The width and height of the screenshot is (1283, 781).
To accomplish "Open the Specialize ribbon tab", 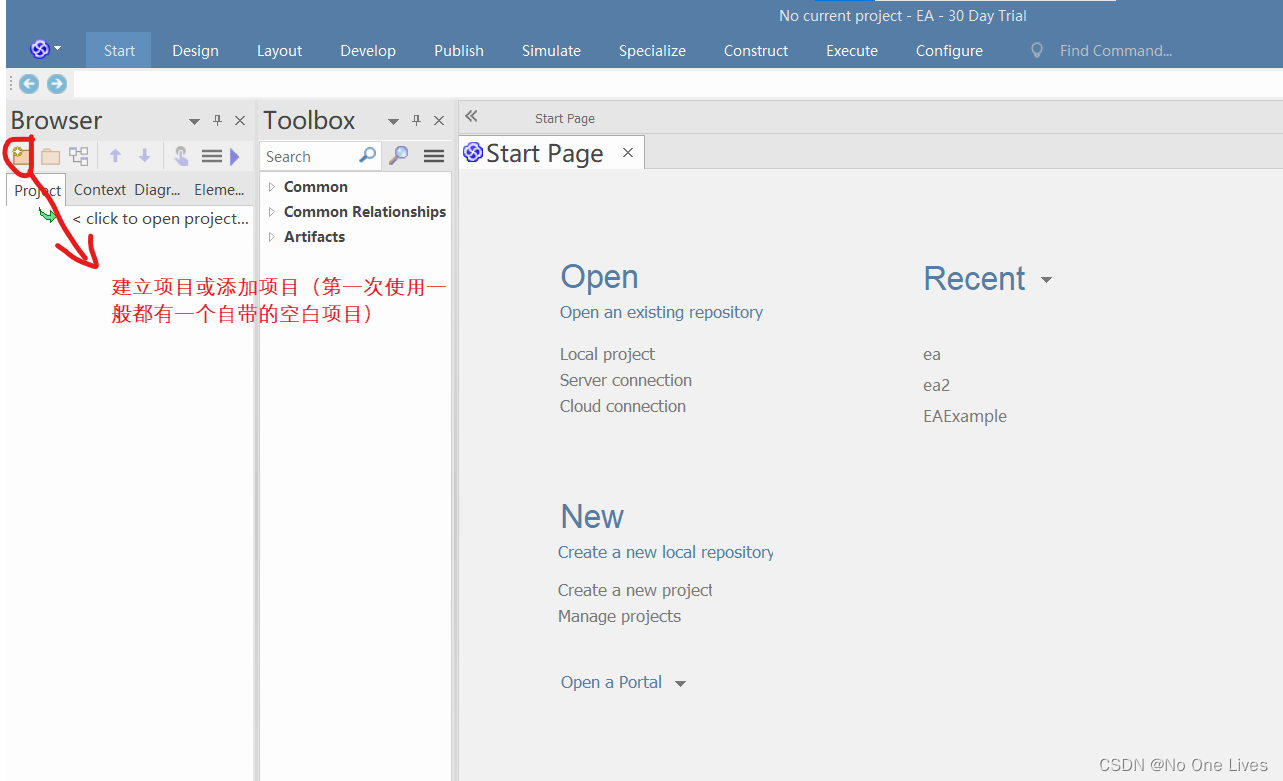I will click(652, 50).
